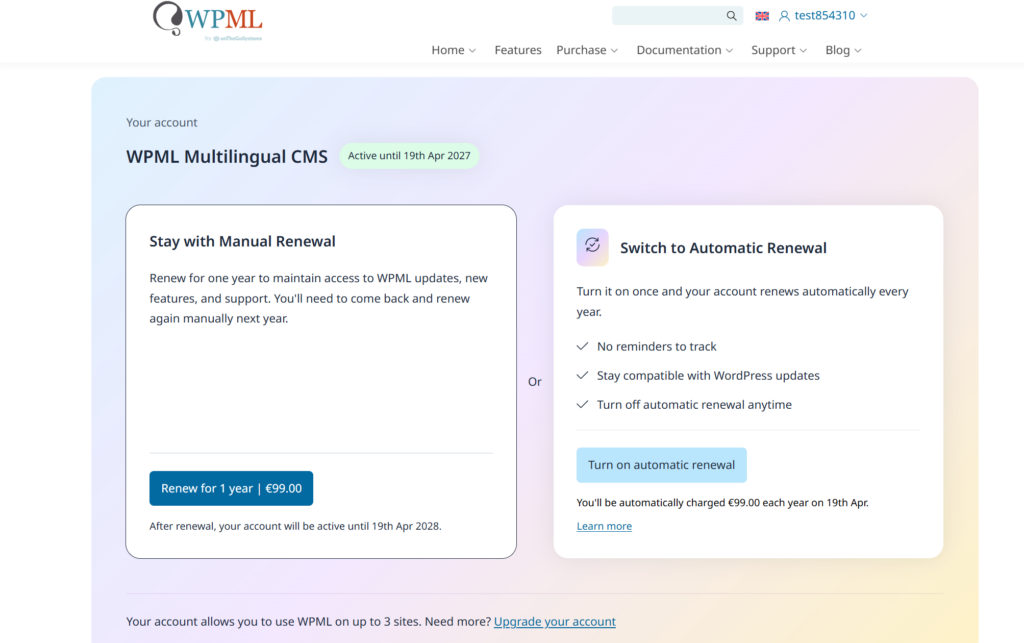The width and height of the screenshot is (1024, 643).
Task: Click the checkmark beside No reminders to track
Action: click(580, 346)
